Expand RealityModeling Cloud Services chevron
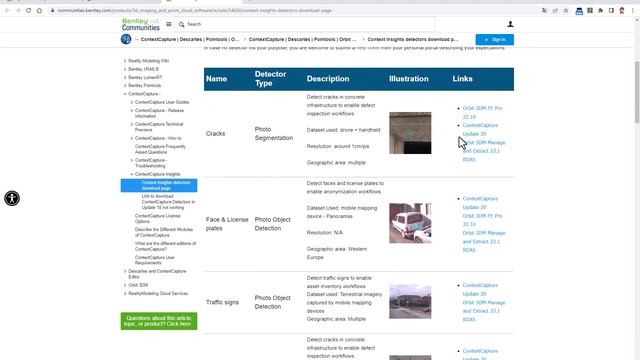 125,293
